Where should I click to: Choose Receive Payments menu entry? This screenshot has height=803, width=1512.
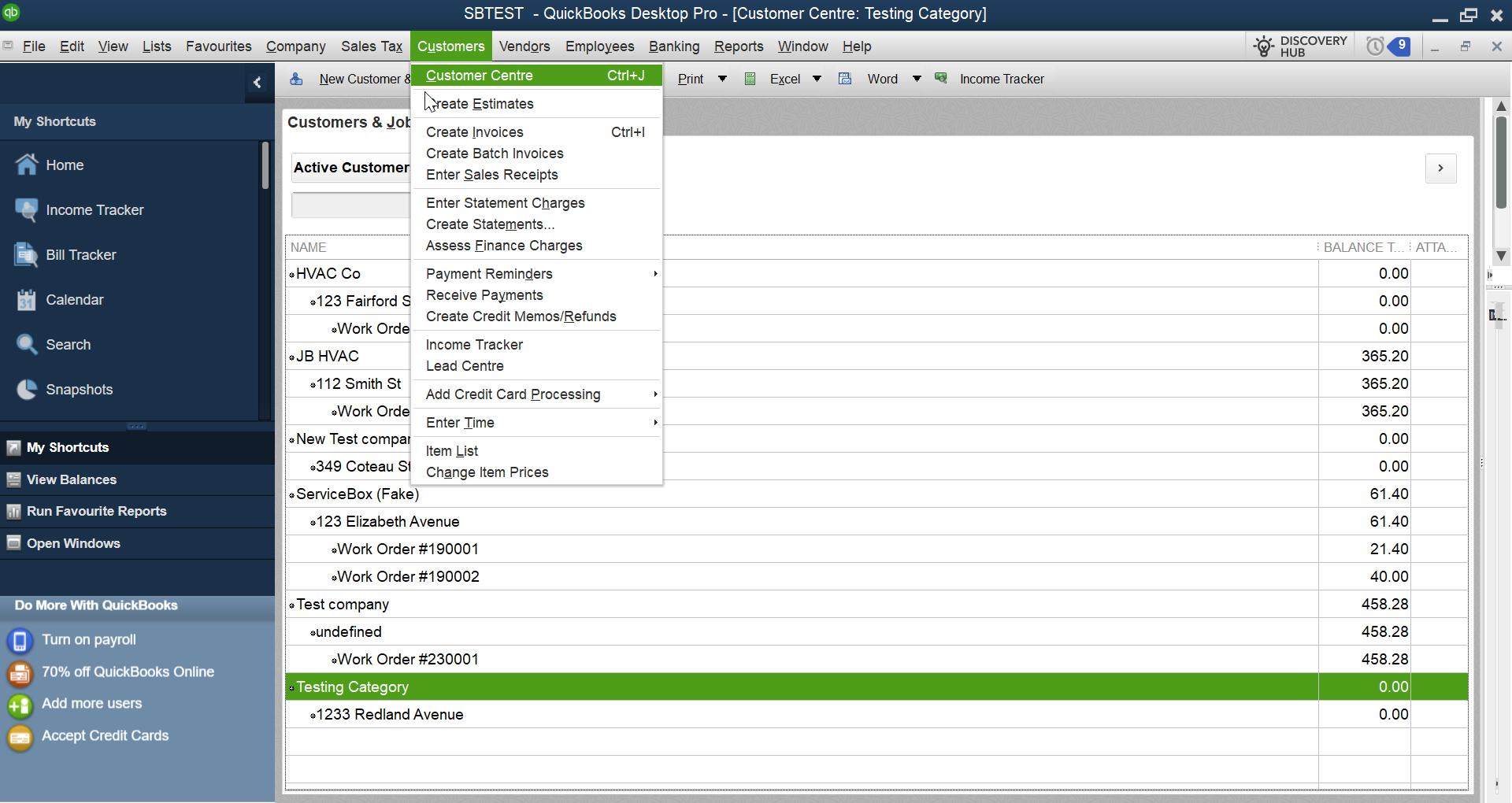point(536,295)
